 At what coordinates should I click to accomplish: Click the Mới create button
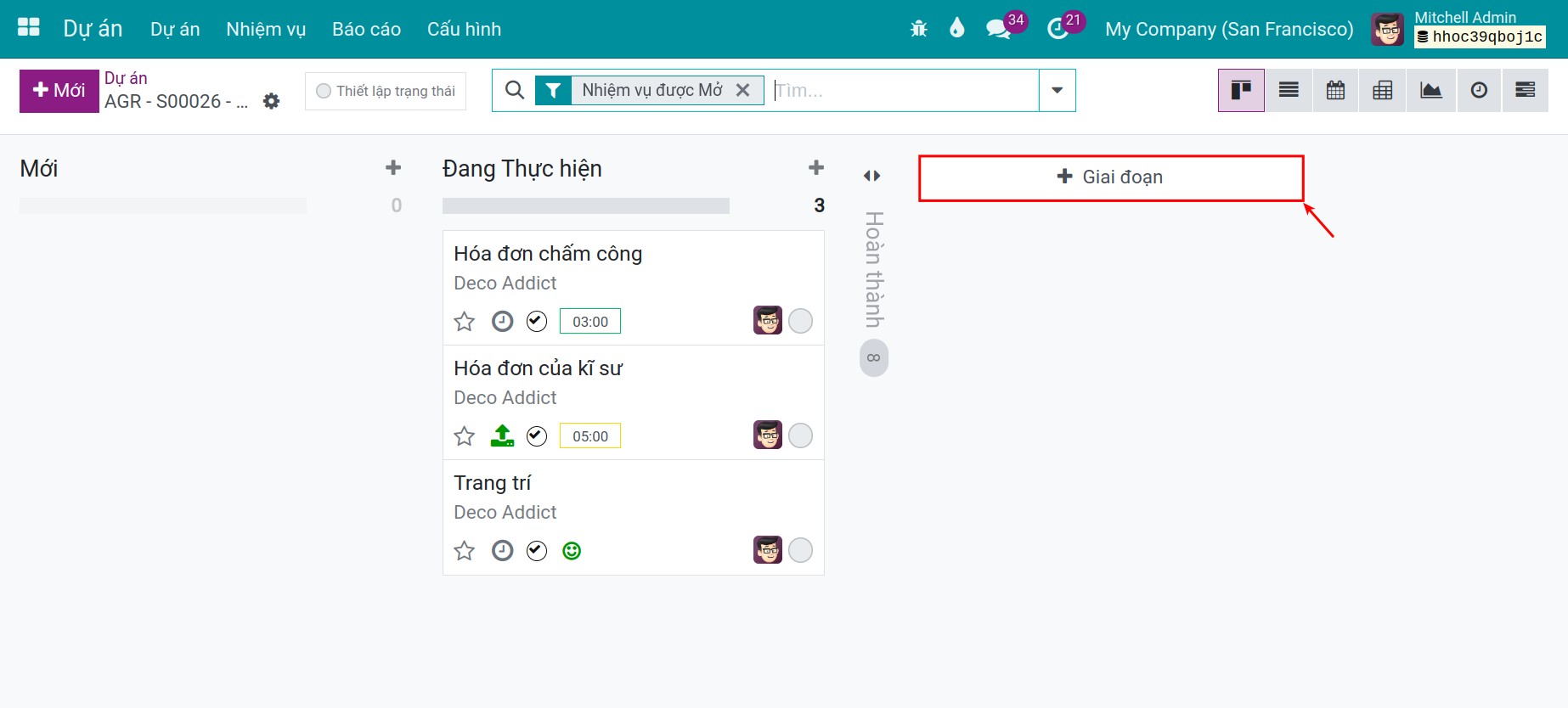pyautogui.click(x=59, y=91)
